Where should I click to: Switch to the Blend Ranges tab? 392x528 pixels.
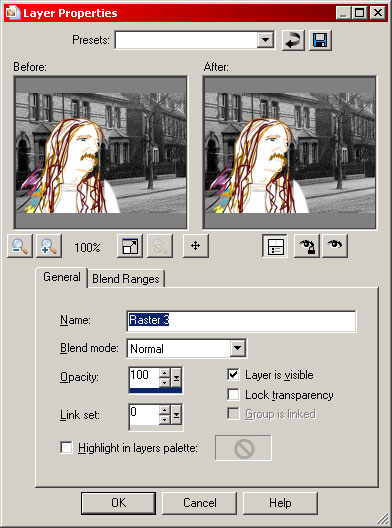click(126, 279)
